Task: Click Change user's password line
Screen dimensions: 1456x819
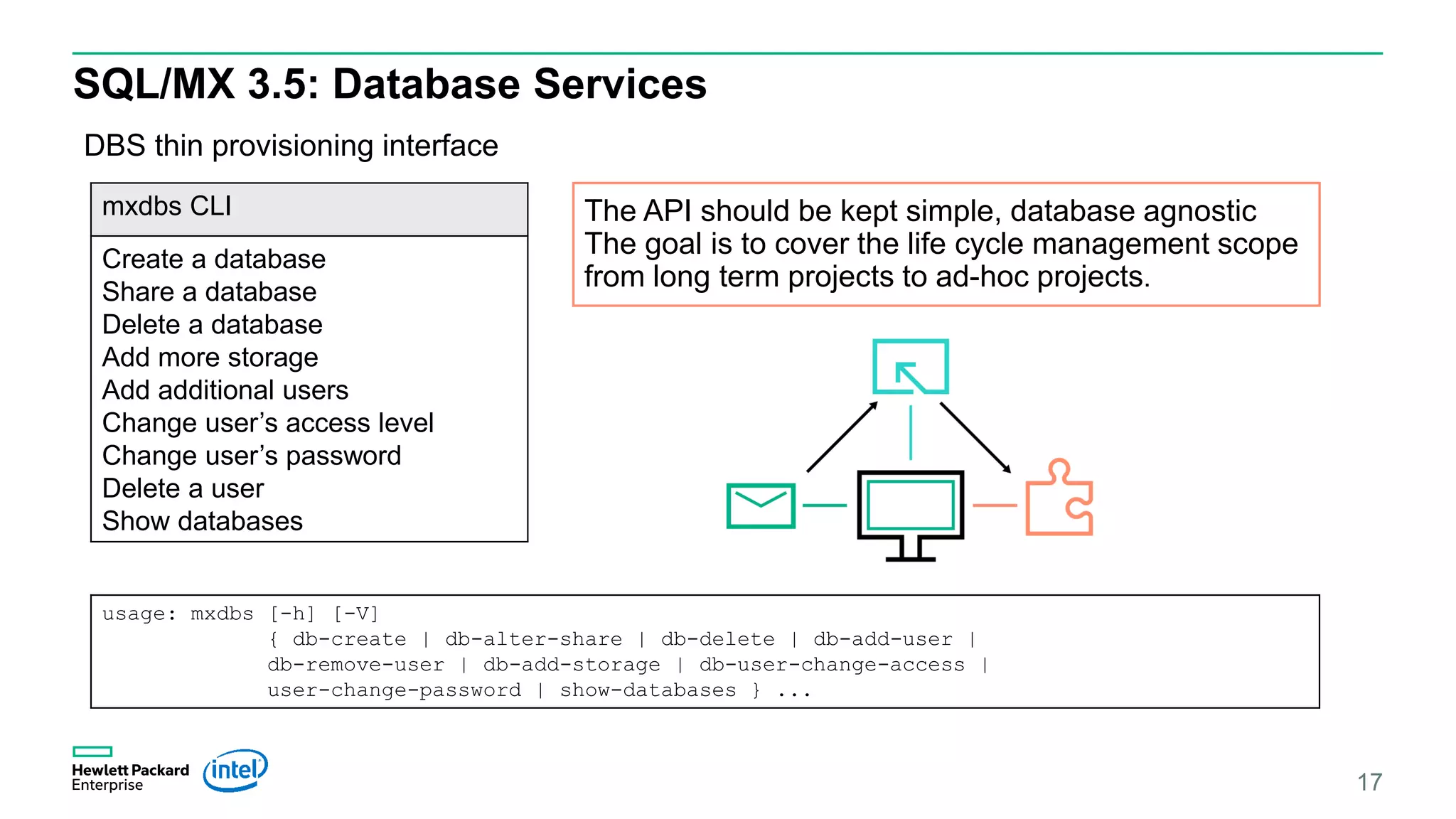Action: (x=252, y=456)
